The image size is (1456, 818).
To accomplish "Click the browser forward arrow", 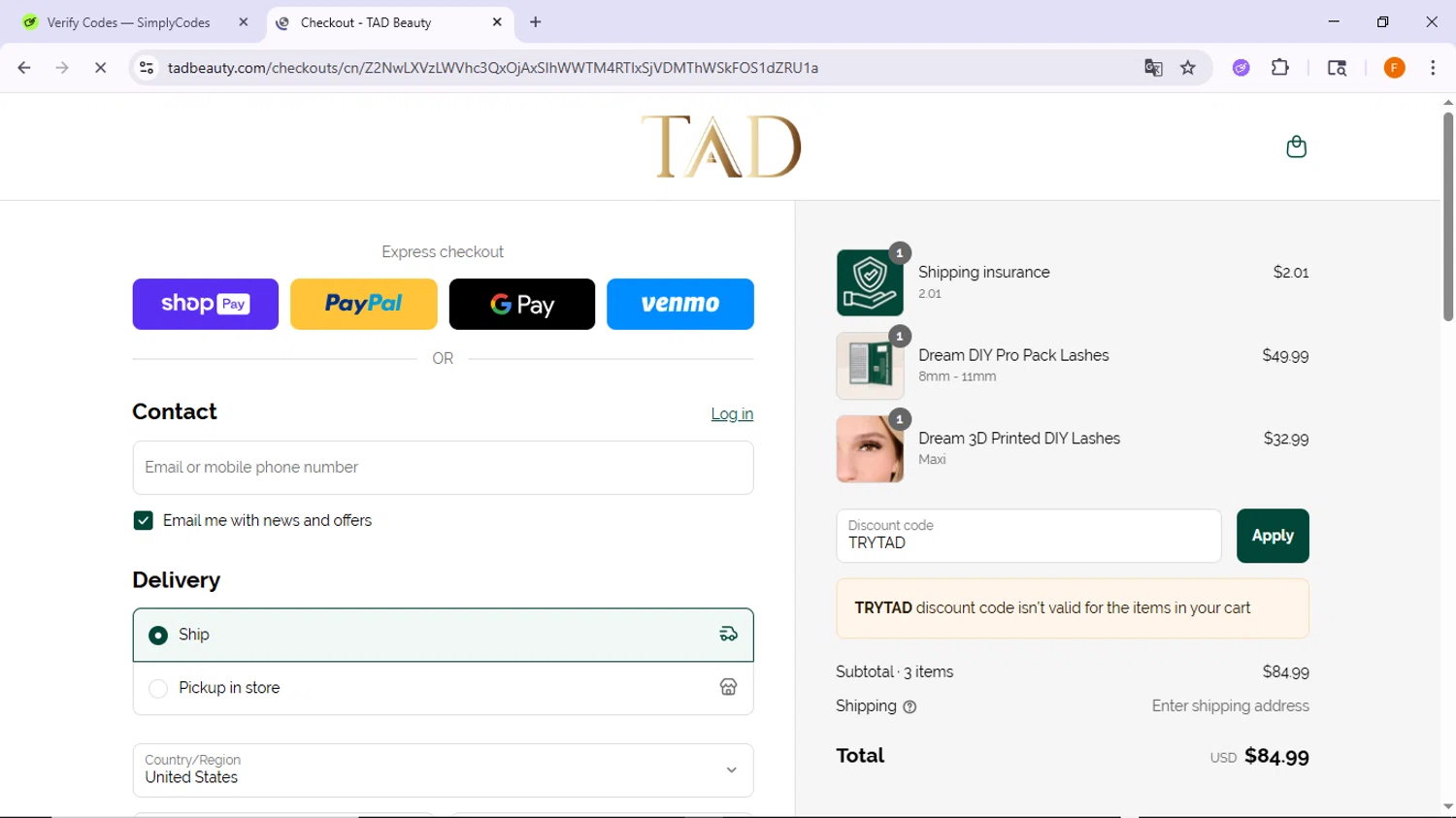I will (x=62, y=68).
